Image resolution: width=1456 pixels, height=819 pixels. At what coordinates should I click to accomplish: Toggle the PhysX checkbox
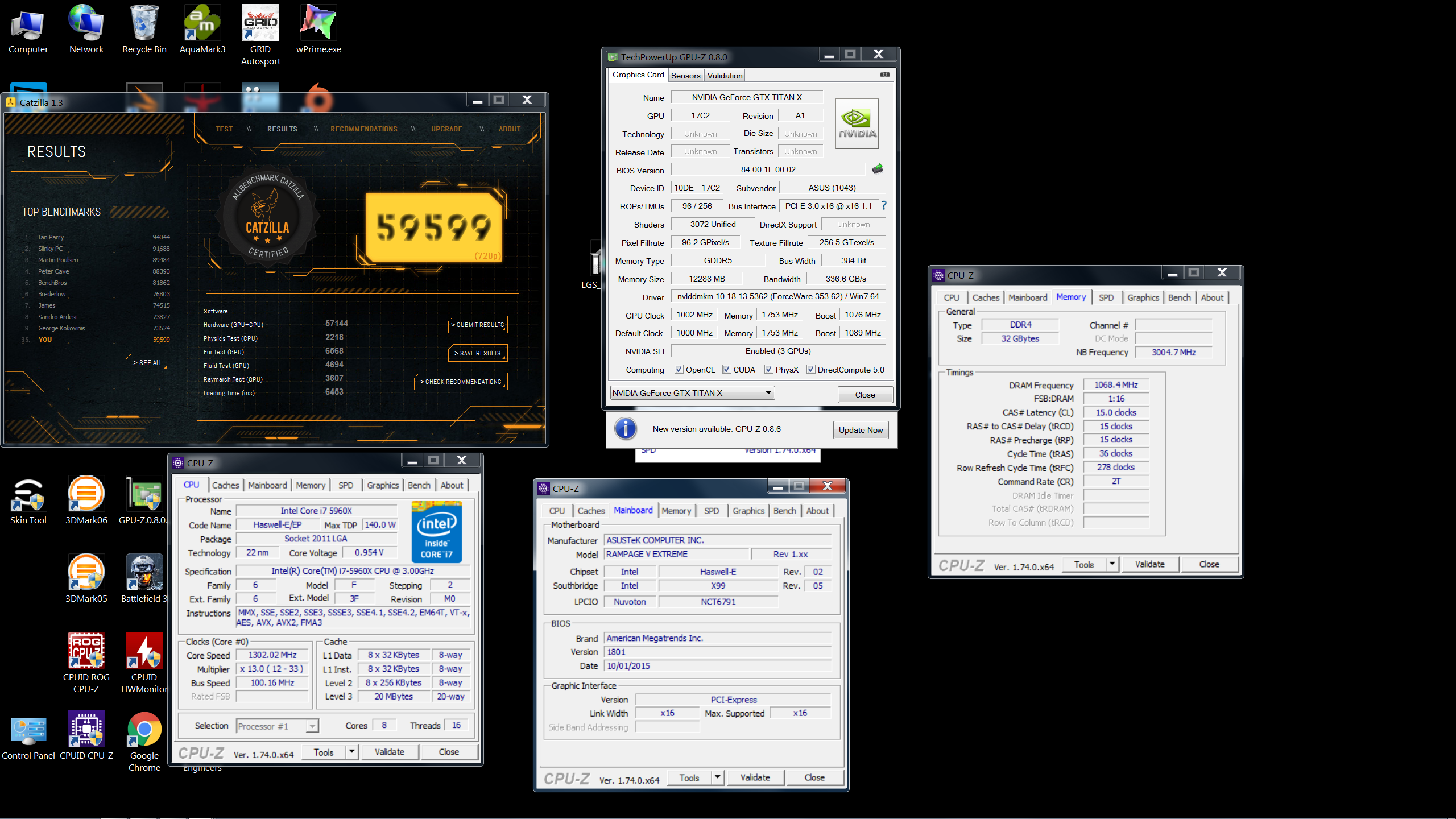(768, 369)
